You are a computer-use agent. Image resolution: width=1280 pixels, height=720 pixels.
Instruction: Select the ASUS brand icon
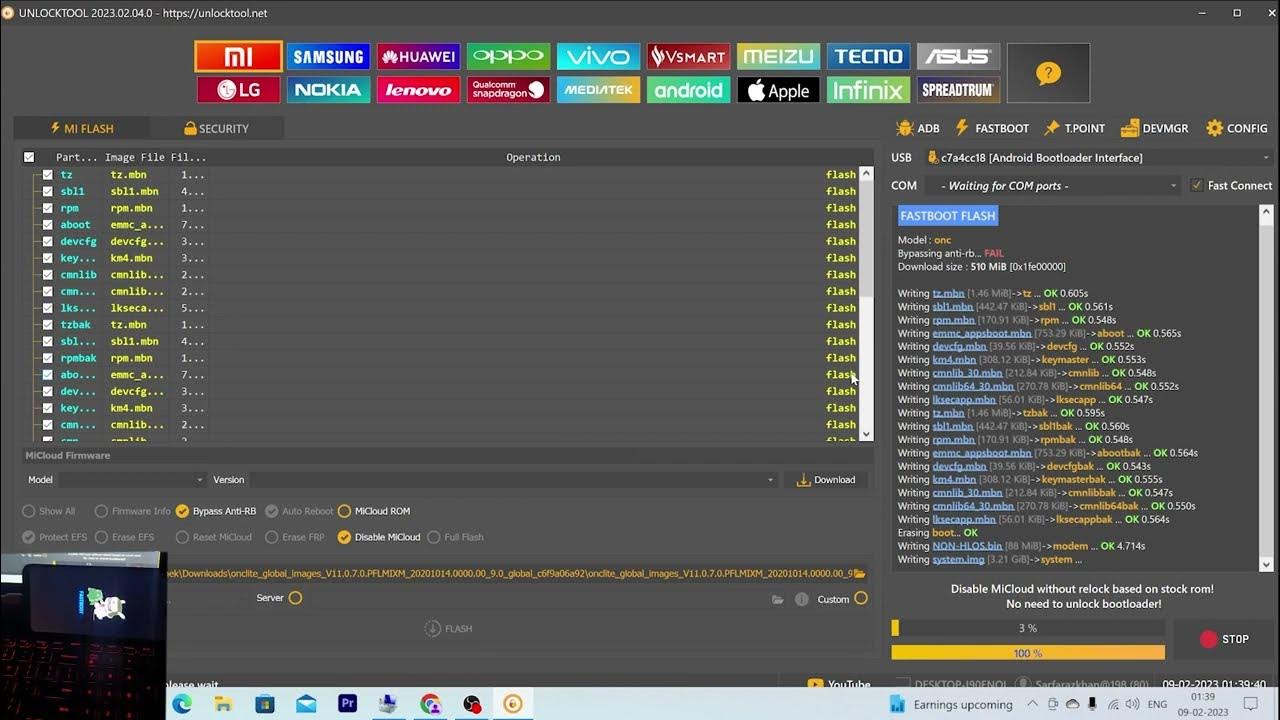958,56
